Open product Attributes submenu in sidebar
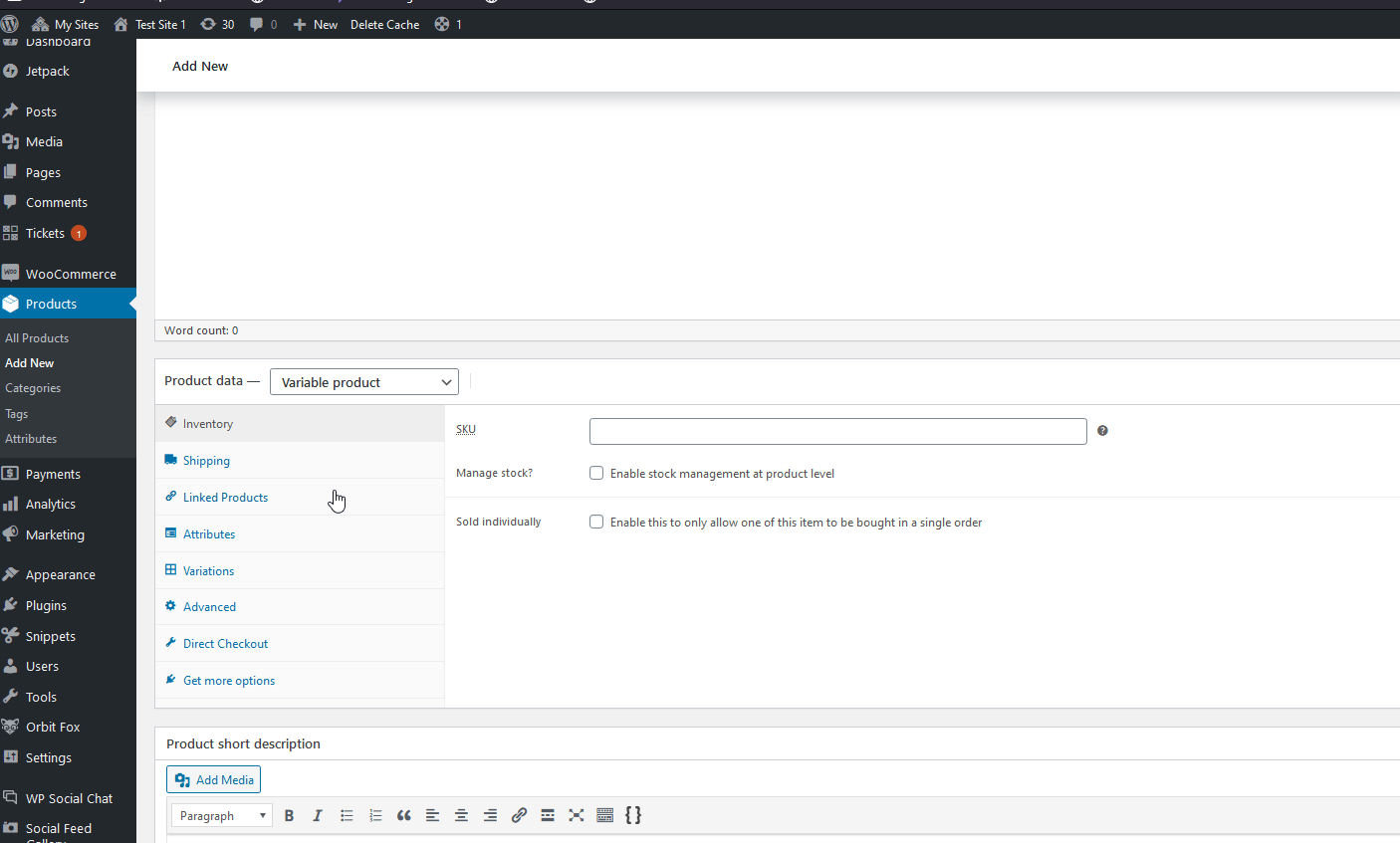Image resolution: width=1400 pixels, height=843 pixels. tap(31, 439)
